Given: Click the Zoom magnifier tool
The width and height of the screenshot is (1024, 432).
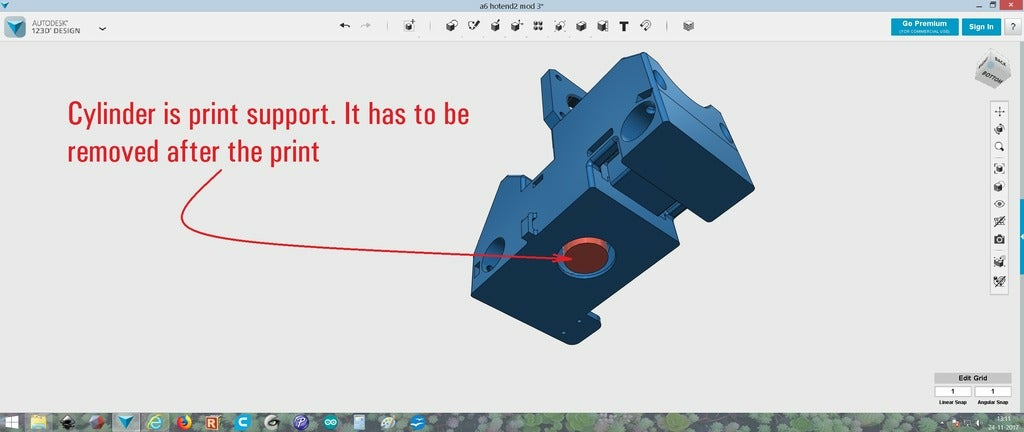Looking at the screenshot, I should point(999,147).
